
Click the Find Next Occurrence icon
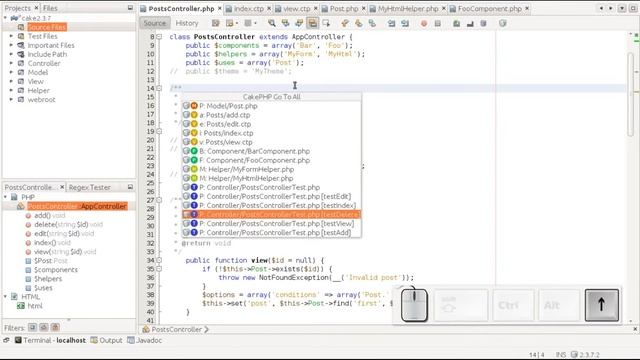tap(299, 23)
